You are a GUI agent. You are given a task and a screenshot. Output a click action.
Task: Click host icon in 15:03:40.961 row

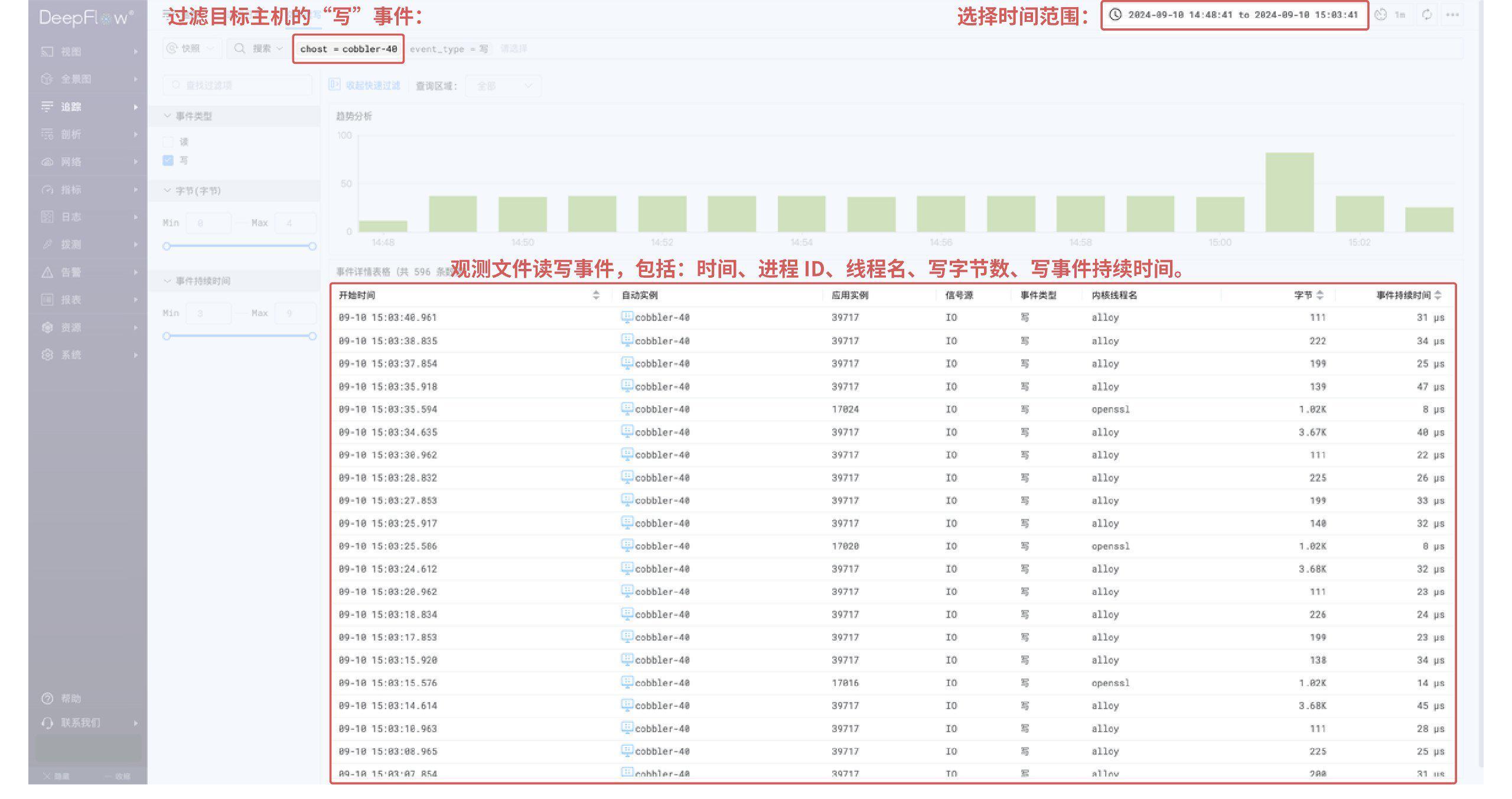click(627, 317)
